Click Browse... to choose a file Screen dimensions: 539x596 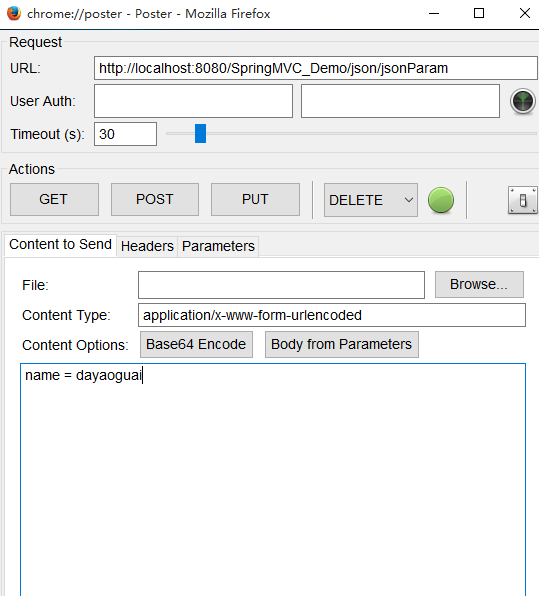pos(479,284)
